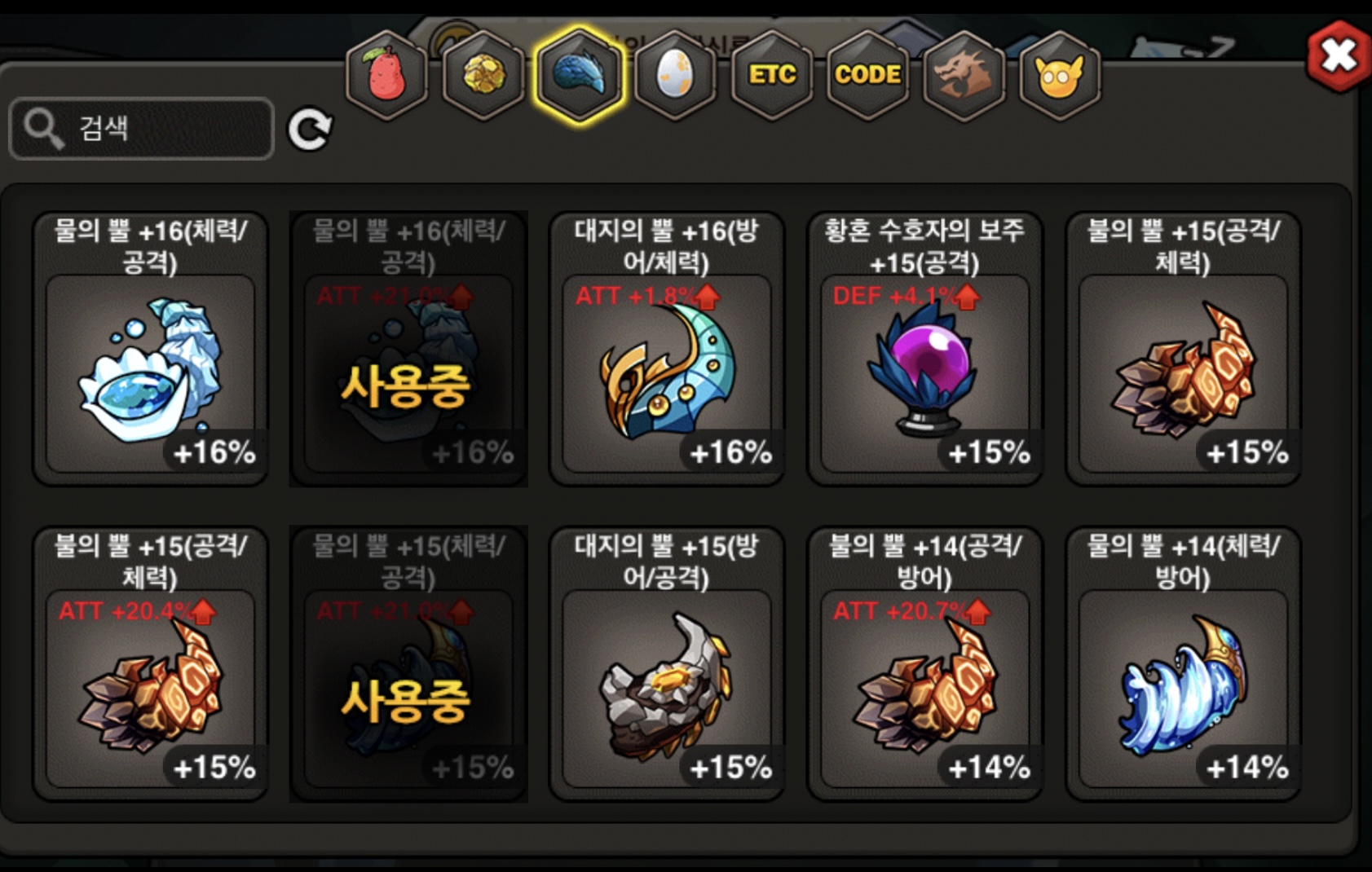Select the 불의 뿔 +14 ATT +20.7% horn
Viewport: 1372px width, 872px height.
[x=924, y=663]
